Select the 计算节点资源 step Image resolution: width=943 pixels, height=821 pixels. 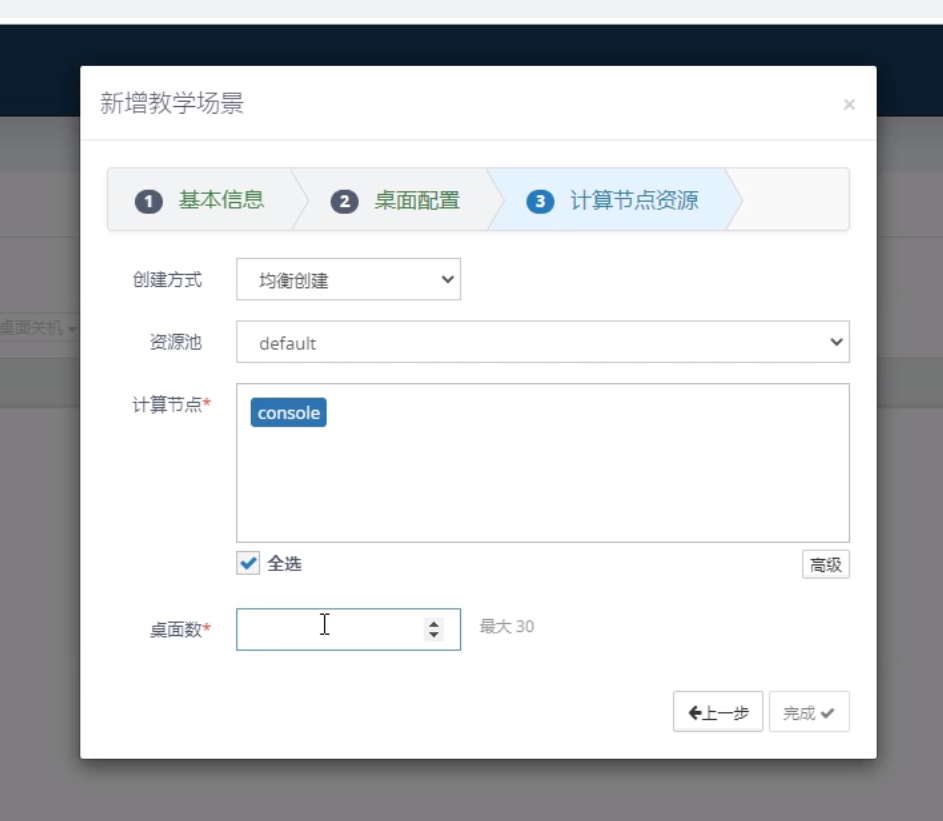[633, 200]
